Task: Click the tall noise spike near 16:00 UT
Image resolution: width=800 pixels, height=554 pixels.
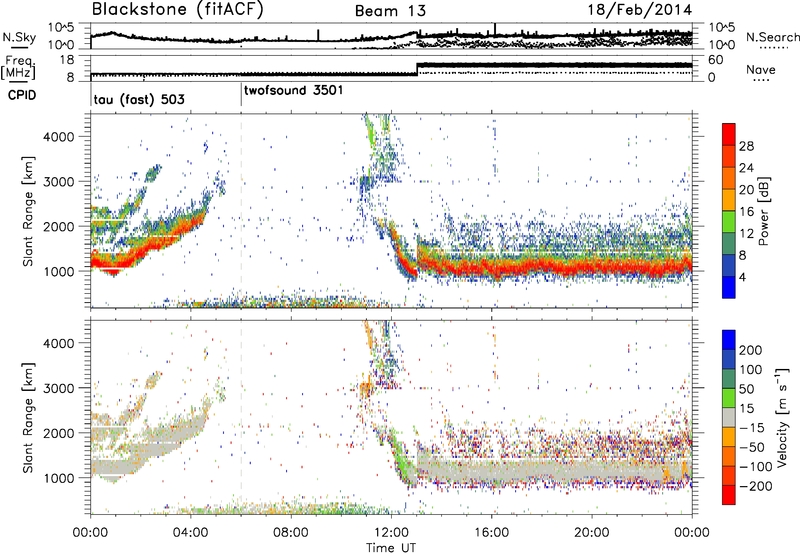Action: [495, 30]
